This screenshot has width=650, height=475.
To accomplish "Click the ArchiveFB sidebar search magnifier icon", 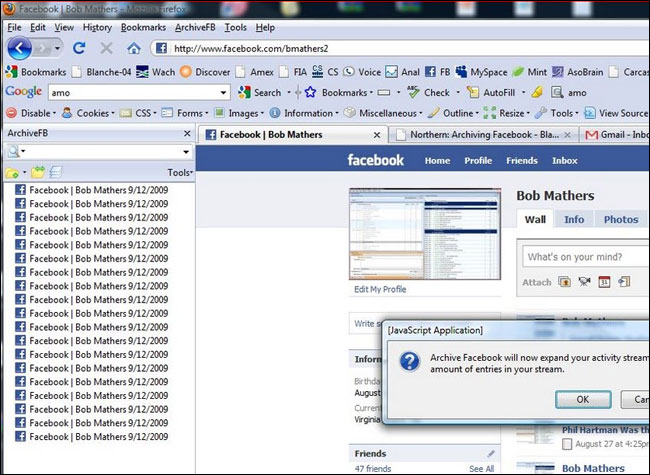I will click(12, 152).
